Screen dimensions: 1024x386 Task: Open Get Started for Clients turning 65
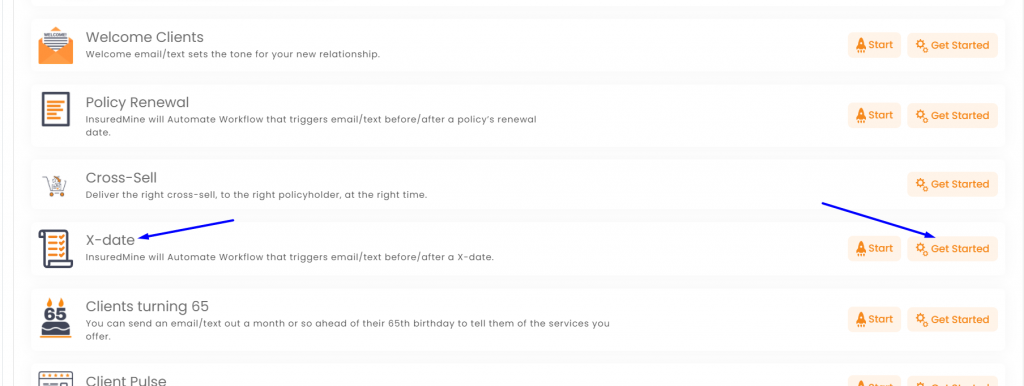(952, 319)
